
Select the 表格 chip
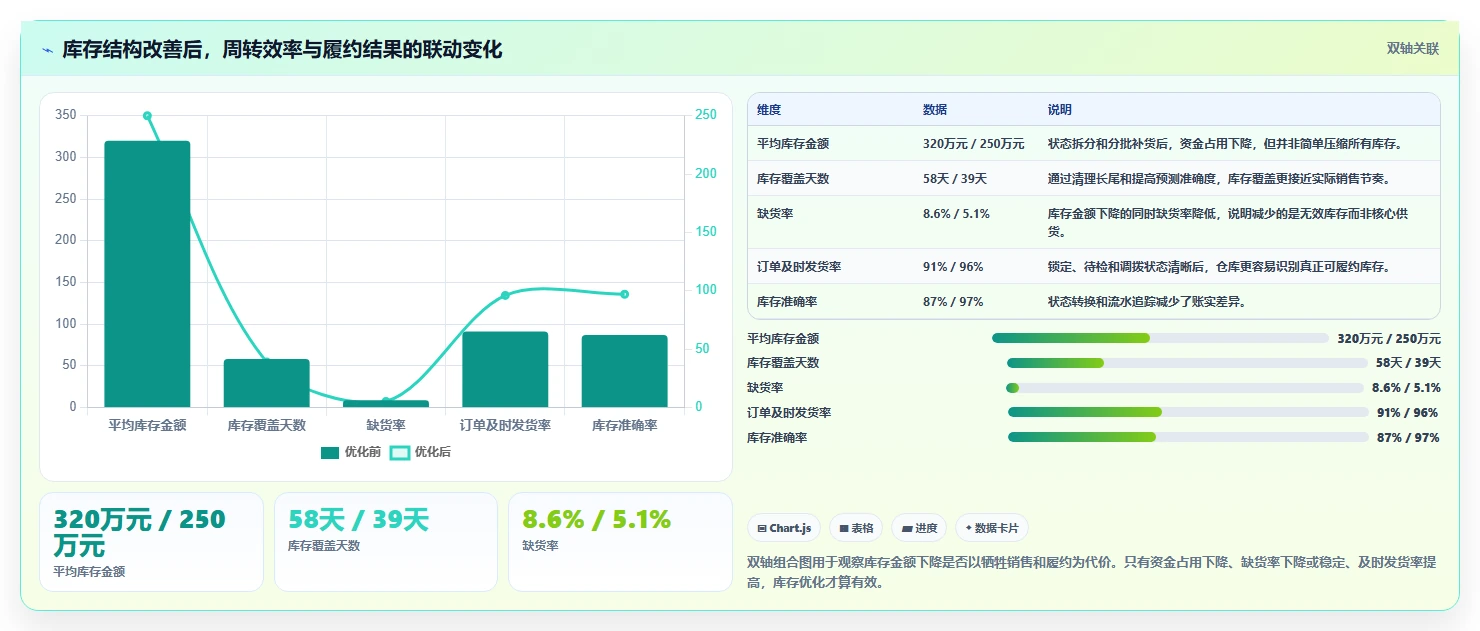click(856, 528)
